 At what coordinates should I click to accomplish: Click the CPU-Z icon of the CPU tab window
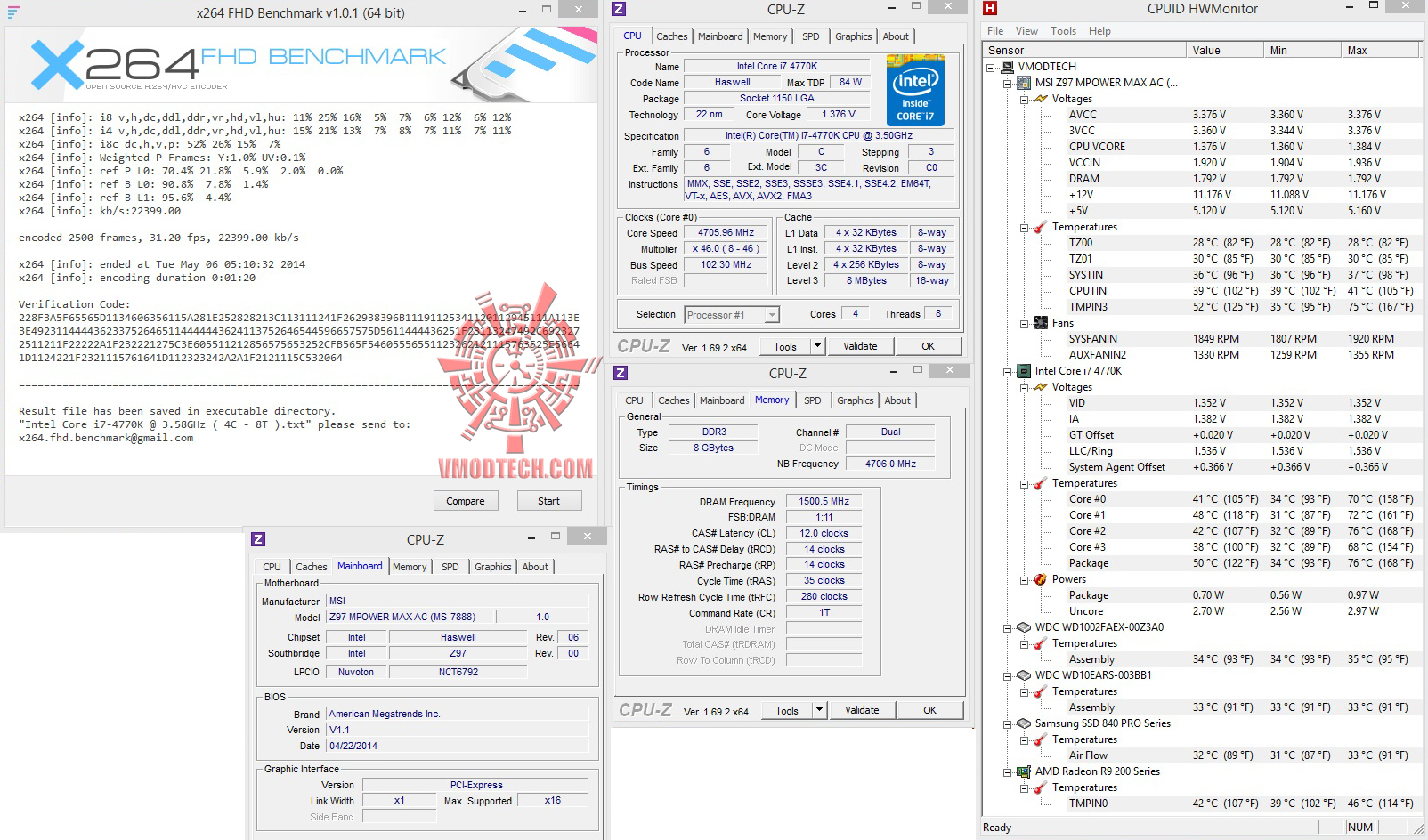[x=620, y=9]
